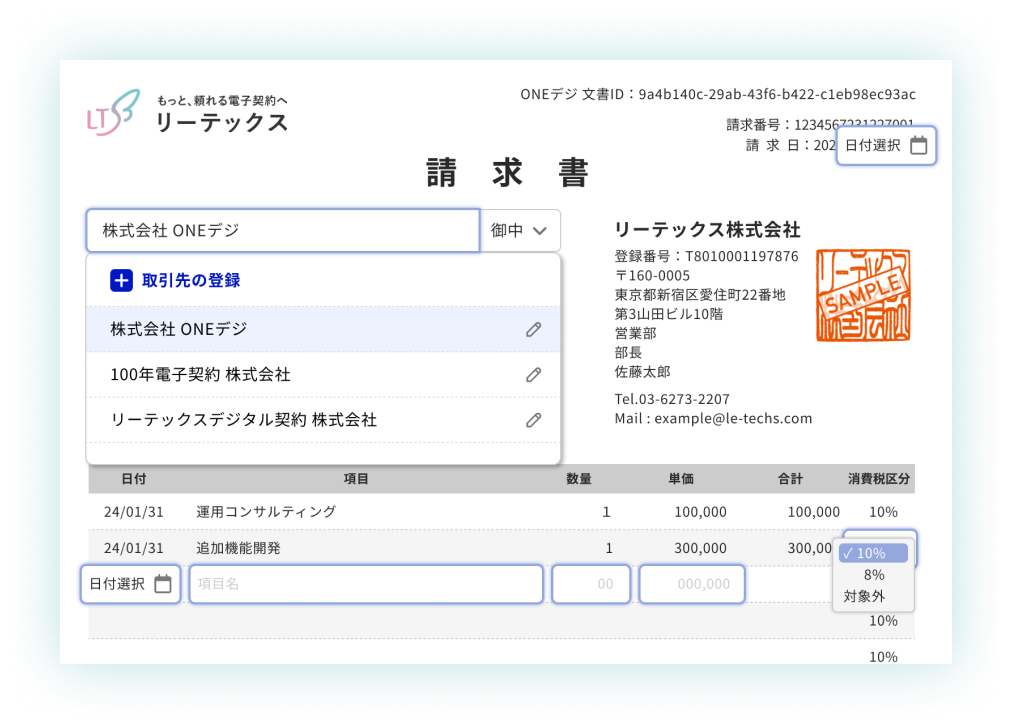Edit リーテックスデジタル契約 株式会社 using its pencil icon
Screen dimensions: 1012x724
pyautogui.click(x=533, y=420)
